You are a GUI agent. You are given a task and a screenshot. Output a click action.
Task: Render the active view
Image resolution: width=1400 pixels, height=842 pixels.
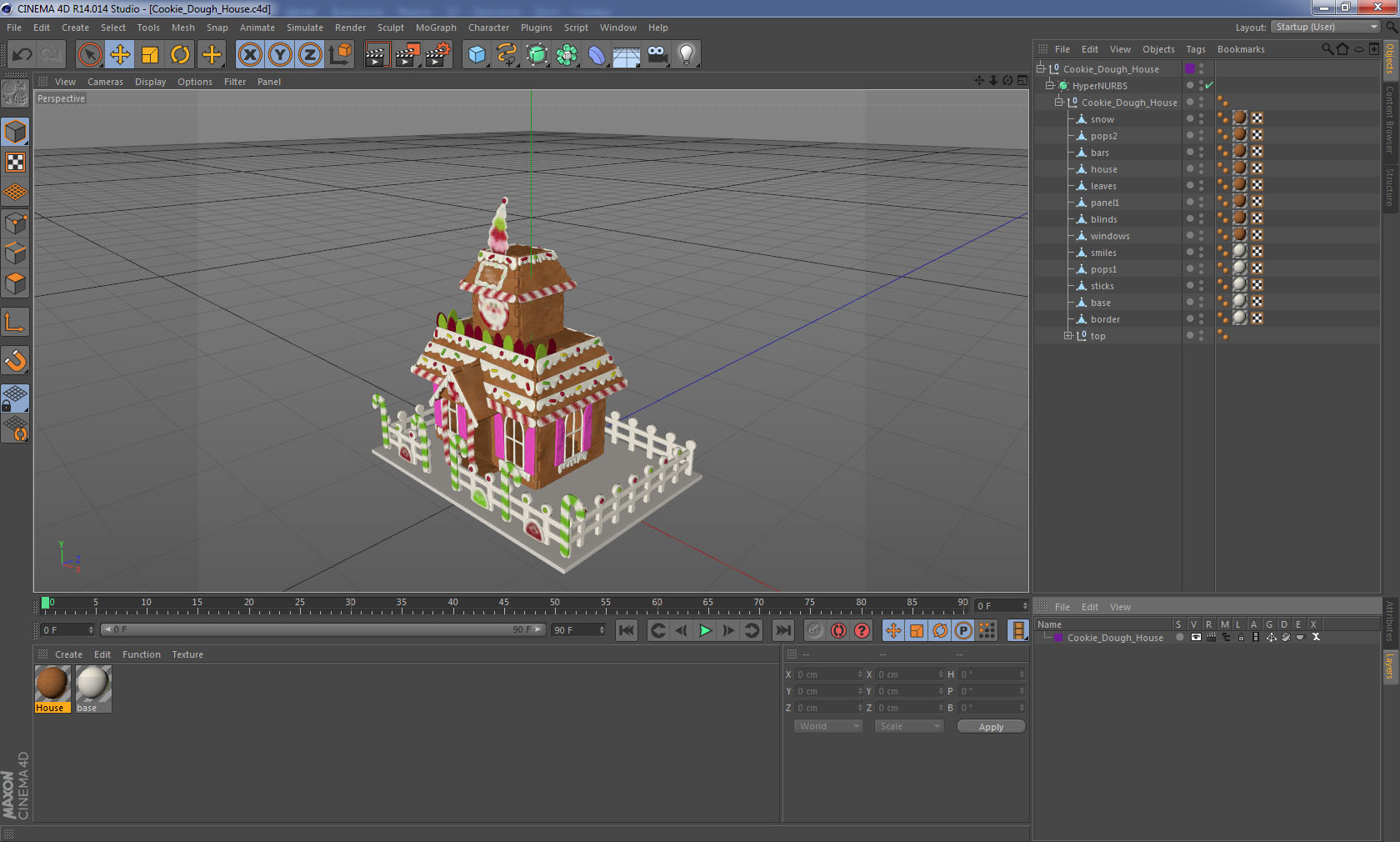pyautogui.click(x=377, y=55)
